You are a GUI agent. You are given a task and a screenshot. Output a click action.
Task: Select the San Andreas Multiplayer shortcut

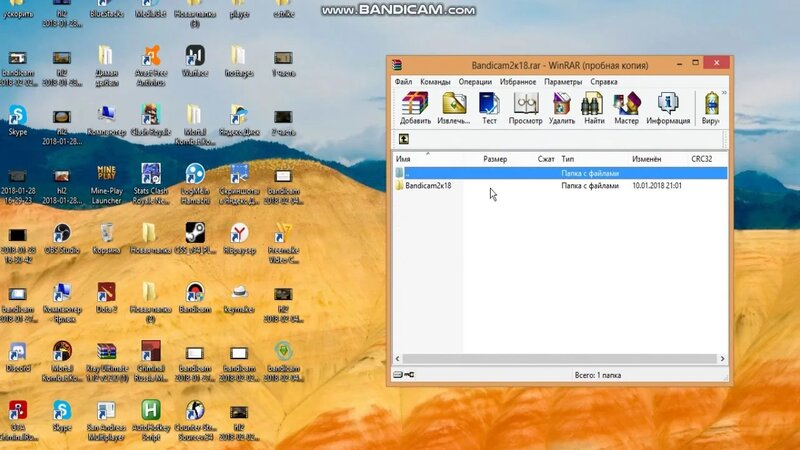pyautogui.click(x=106, y=420)
